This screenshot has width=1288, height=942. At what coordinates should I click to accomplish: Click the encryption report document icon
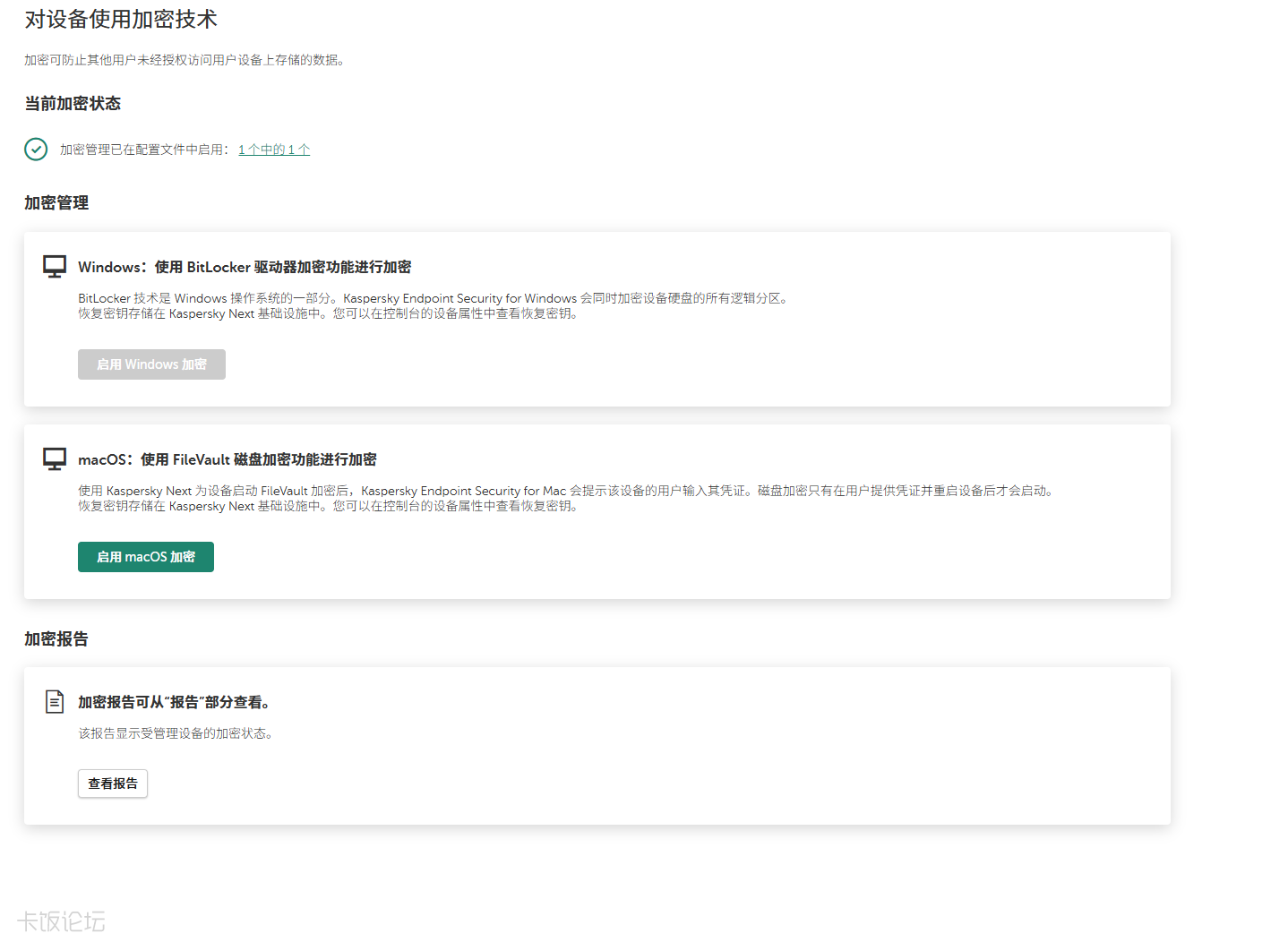pos(55,701)
